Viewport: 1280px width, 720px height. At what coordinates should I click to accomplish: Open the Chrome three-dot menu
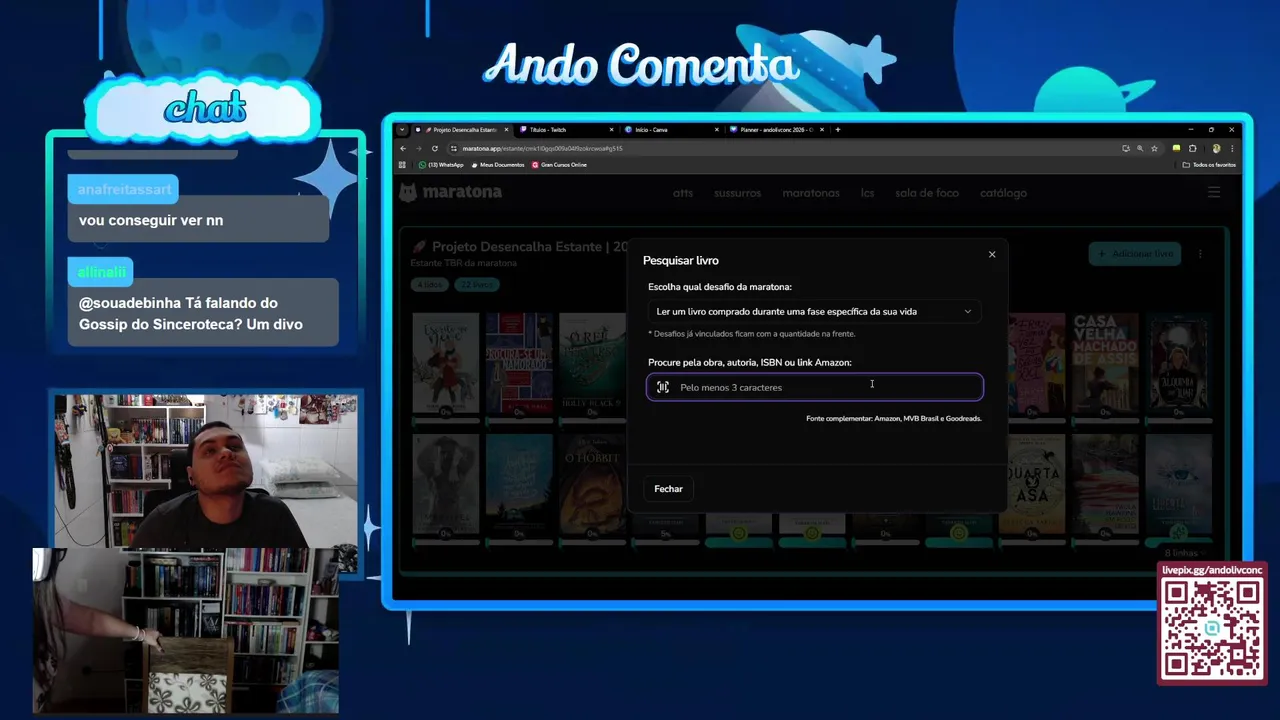tap(1232, 148)
